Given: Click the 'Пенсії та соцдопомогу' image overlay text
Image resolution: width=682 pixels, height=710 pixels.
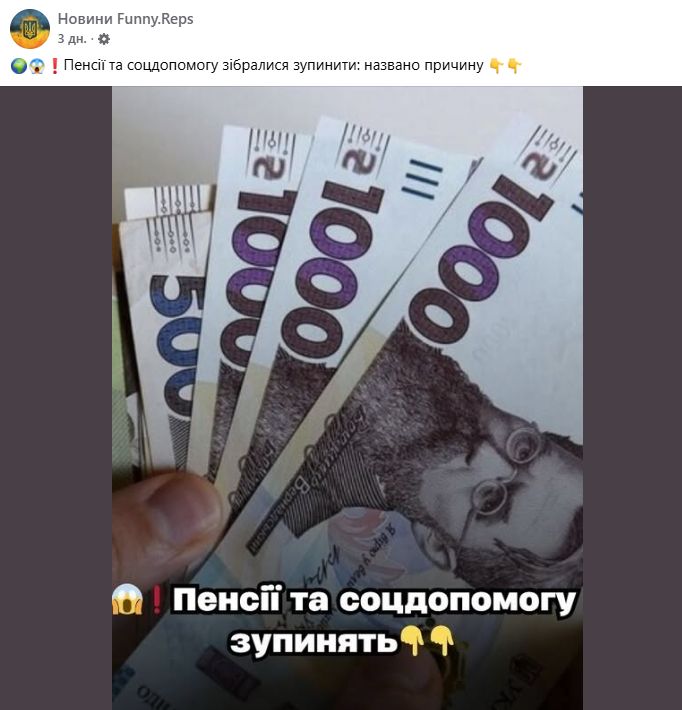Looking at the screenshot, I should 374,601.
